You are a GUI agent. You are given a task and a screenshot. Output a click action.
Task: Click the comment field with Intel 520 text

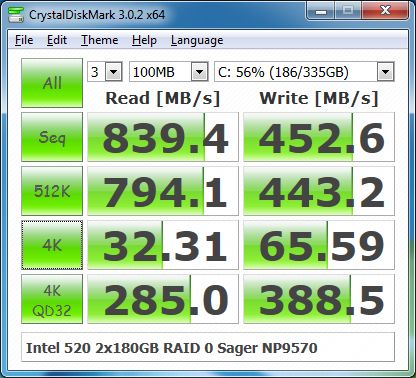208,347
